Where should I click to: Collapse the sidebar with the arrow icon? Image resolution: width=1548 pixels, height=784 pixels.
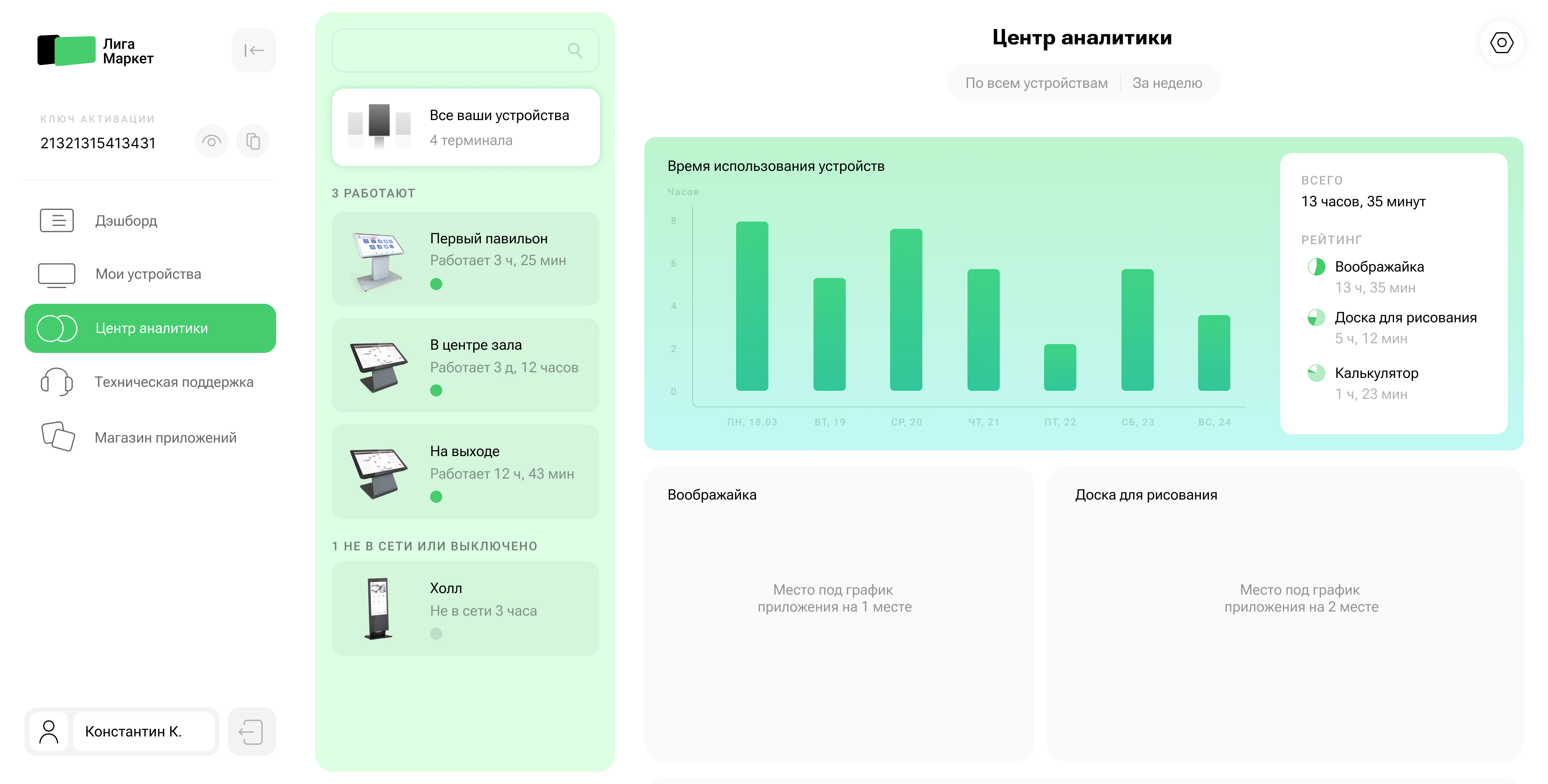click(253, 50)
